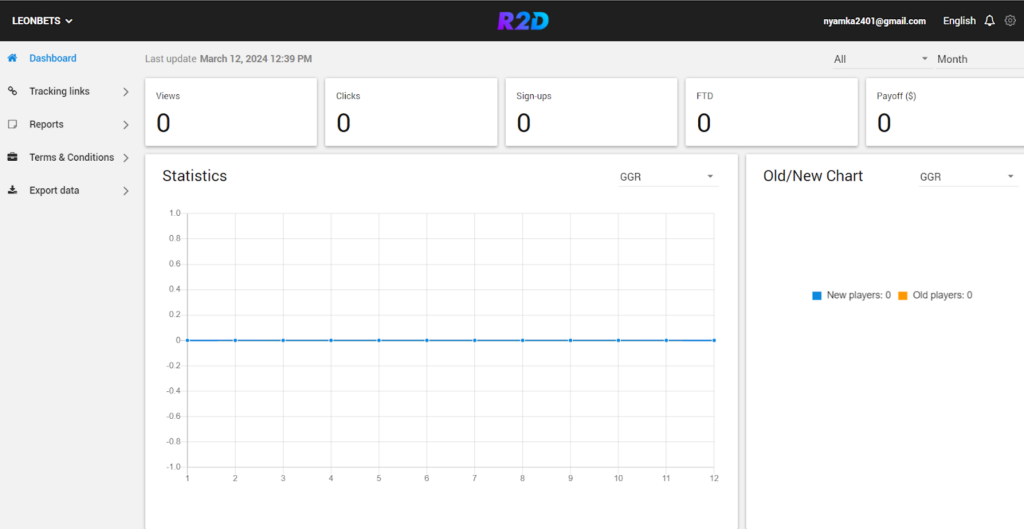
Task: Select the Clicks stat card
Action: (411, 112)
